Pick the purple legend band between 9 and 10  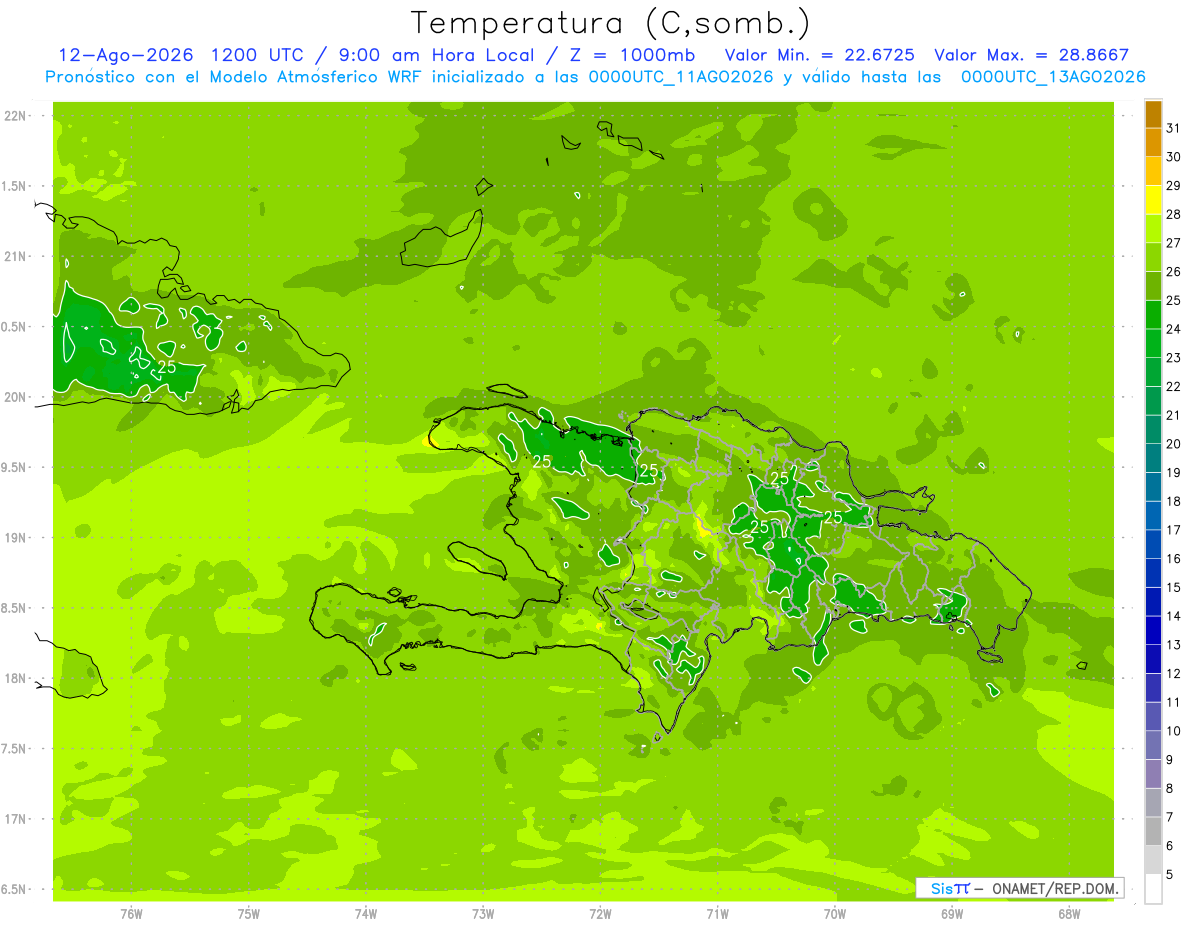(1153, 746)
